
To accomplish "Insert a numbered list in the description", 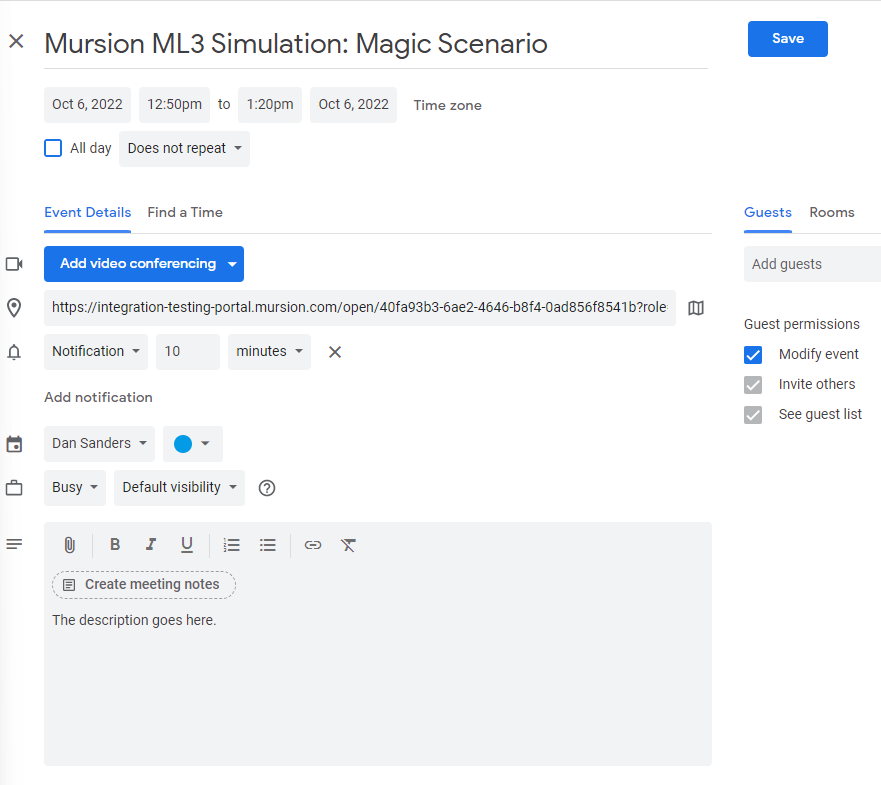I will tap(231, 545).
